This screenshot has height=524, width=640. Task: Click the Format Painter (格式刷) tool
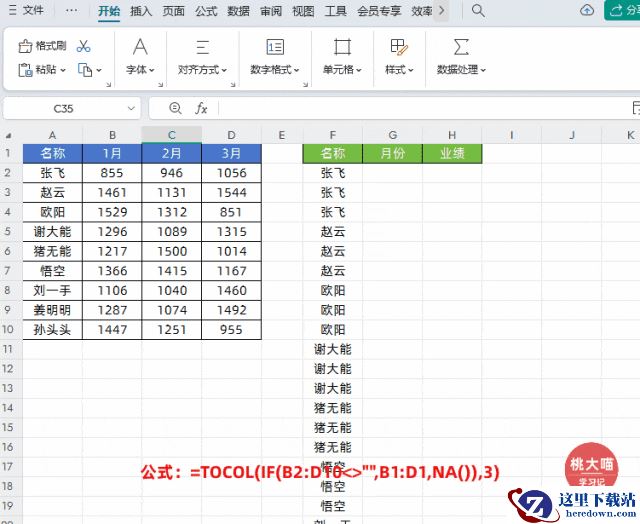pos(43,47)
